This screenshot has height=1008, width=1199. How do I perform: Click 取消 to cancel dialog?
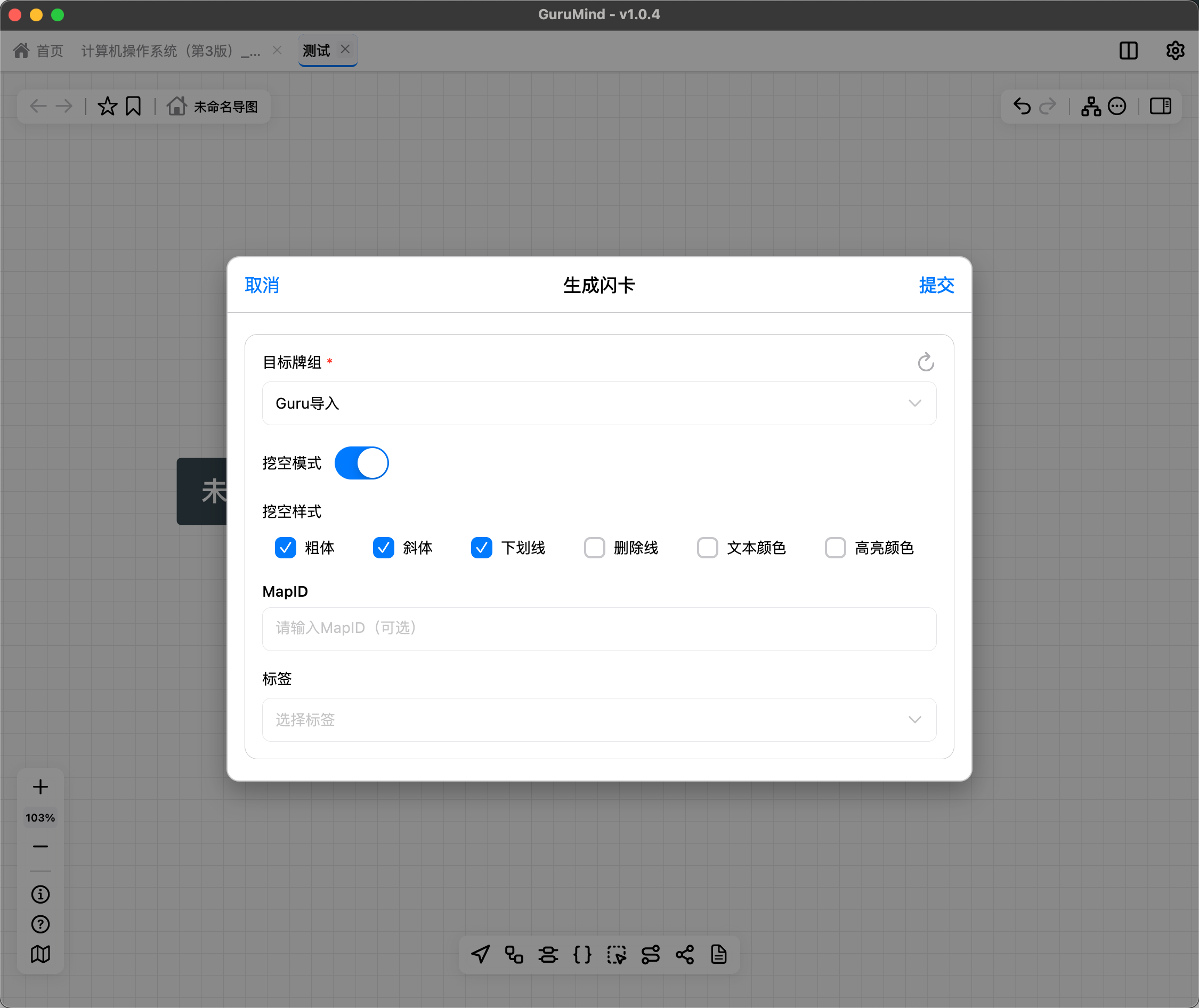(262, 284)
